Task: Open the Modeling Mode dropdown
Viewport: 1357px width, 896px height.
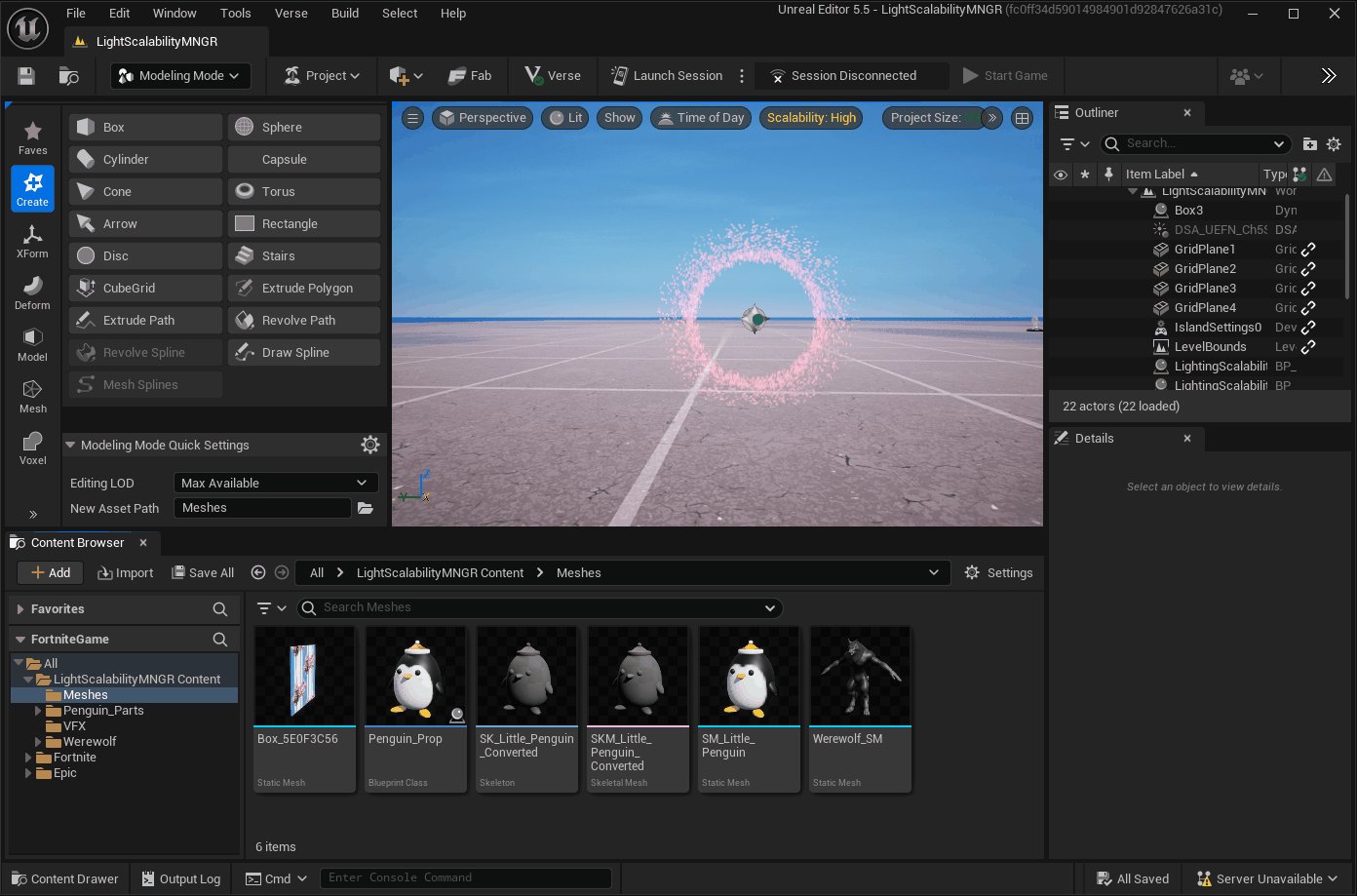Action: pyautogui.click(x=180, y=76)
